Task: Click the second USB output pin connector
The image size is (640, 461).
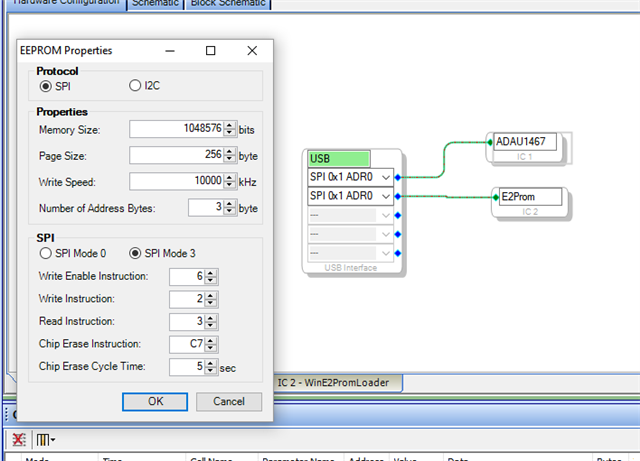Action: point(398,196)
